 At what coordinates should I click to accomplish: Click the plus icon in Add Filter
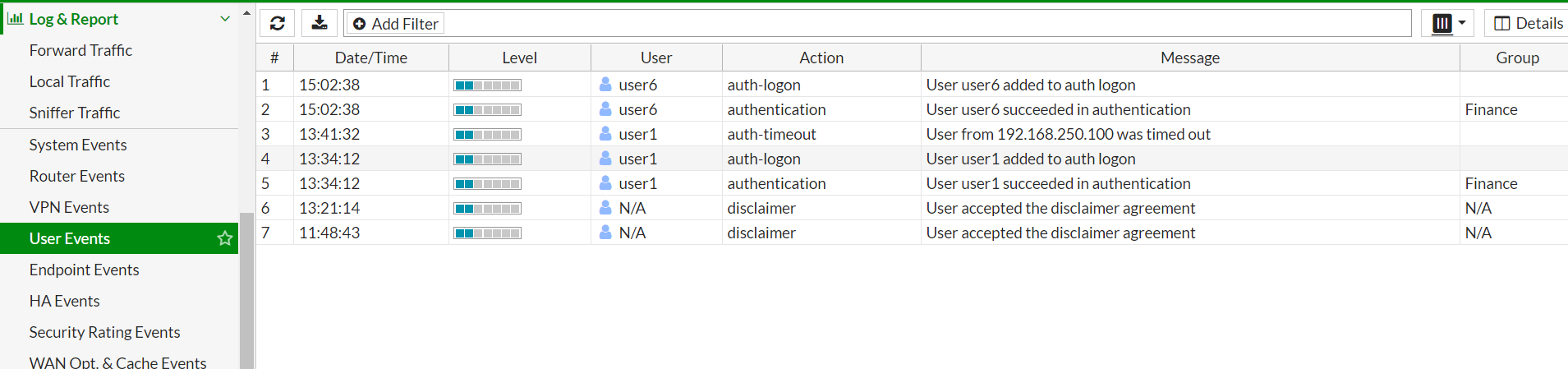(359, 24)
